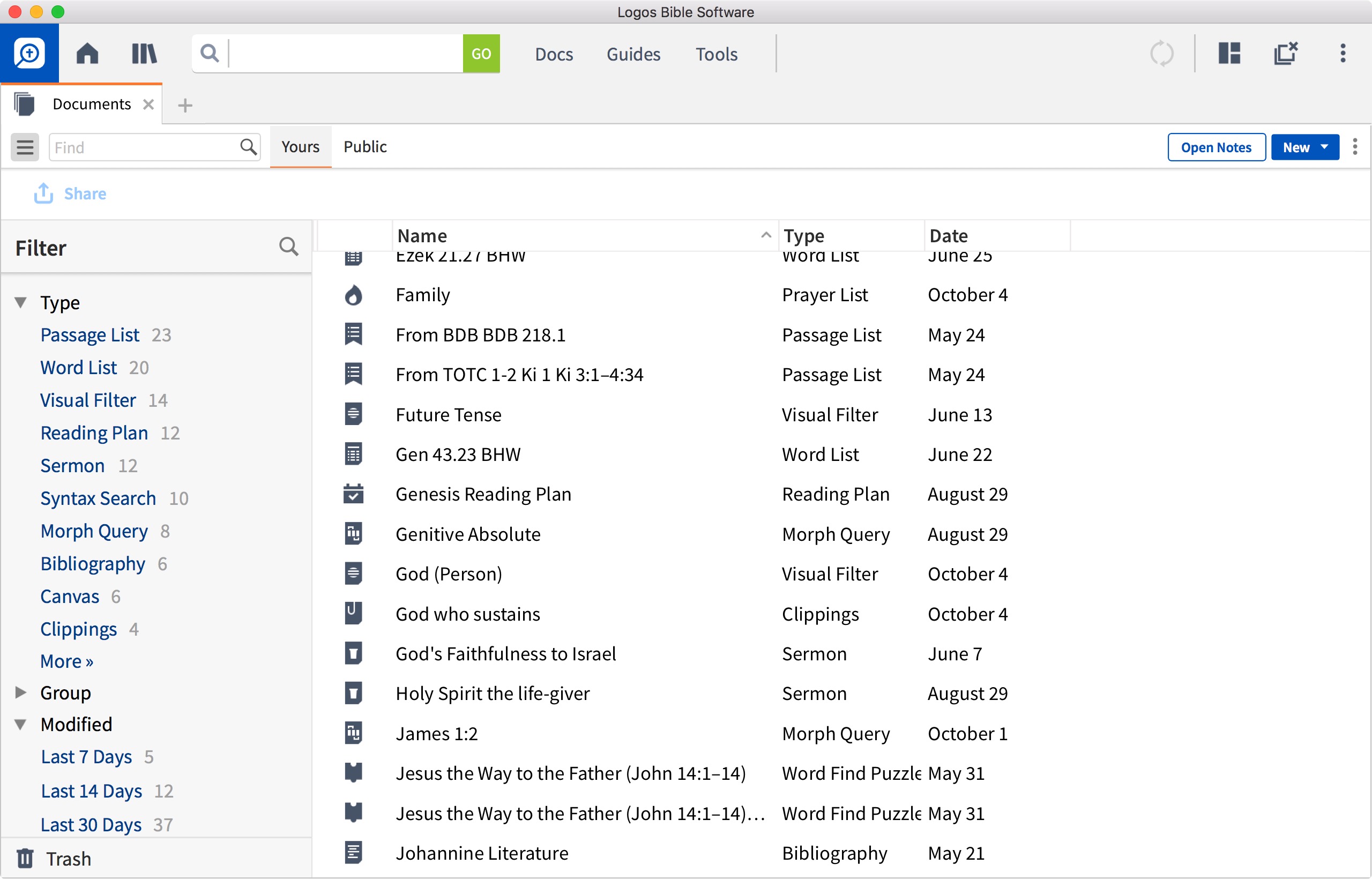Filter by Canvas type
Viewport: 1372px width, 879px height.
pos(70,596)
